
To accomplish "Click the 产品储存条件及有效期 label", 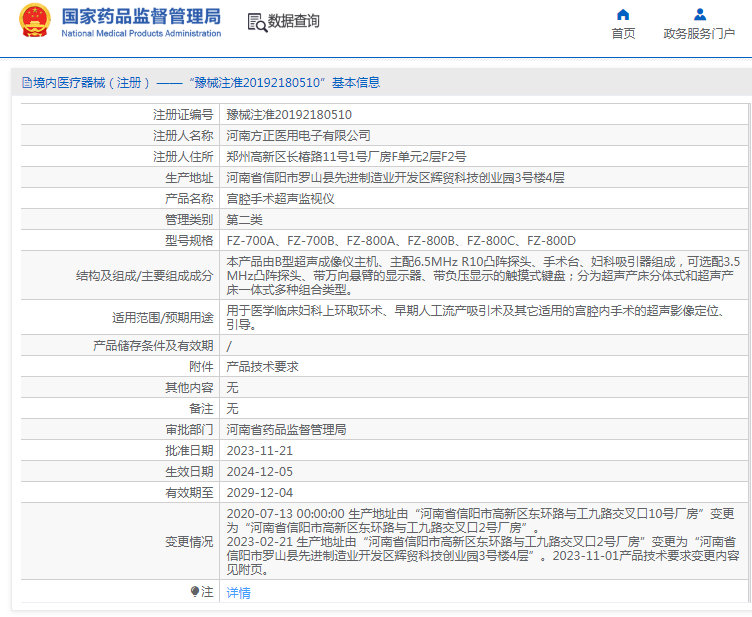I will 153,346.
